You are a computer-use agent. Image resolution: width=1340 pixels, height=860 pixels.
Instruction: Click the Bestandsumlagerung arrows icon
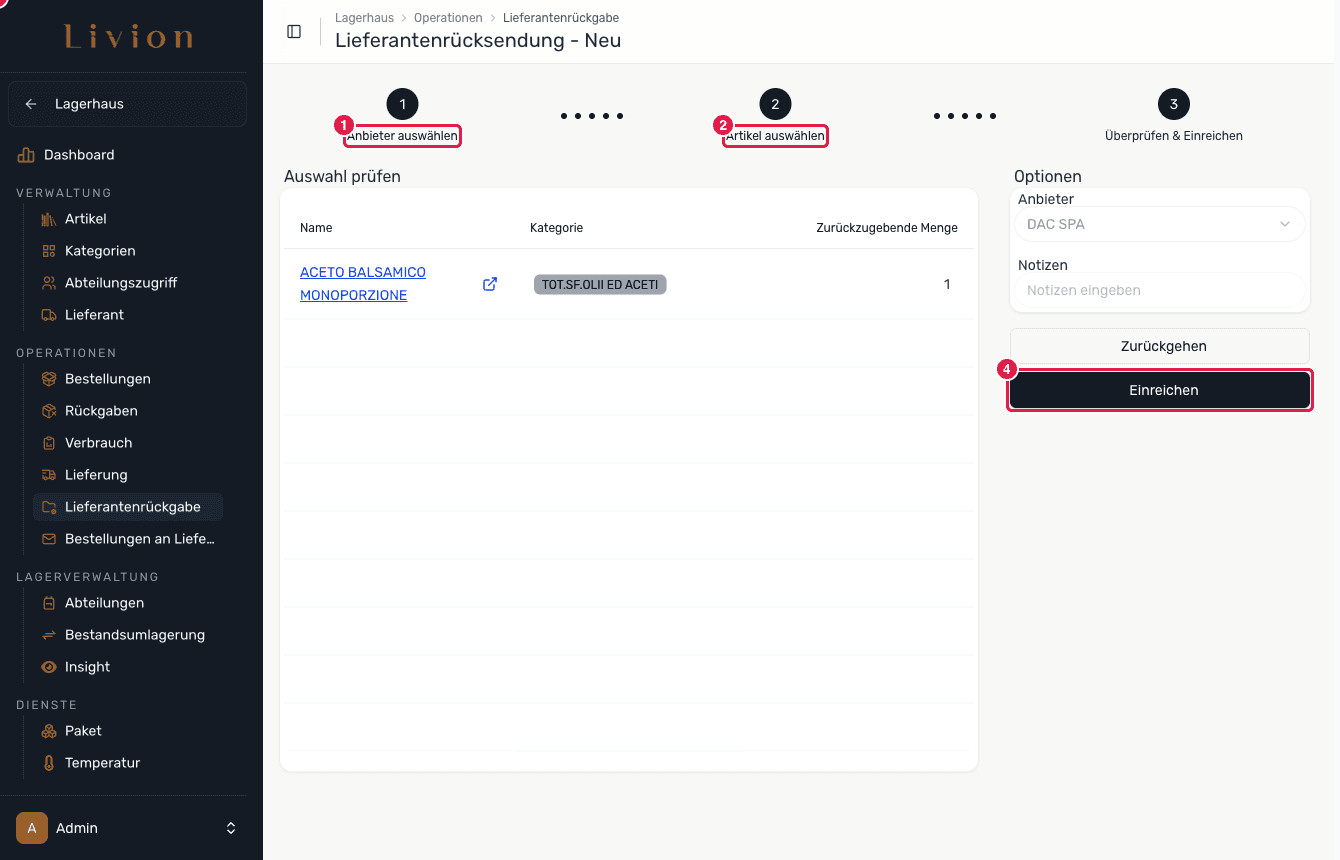(x=49, y=635)
